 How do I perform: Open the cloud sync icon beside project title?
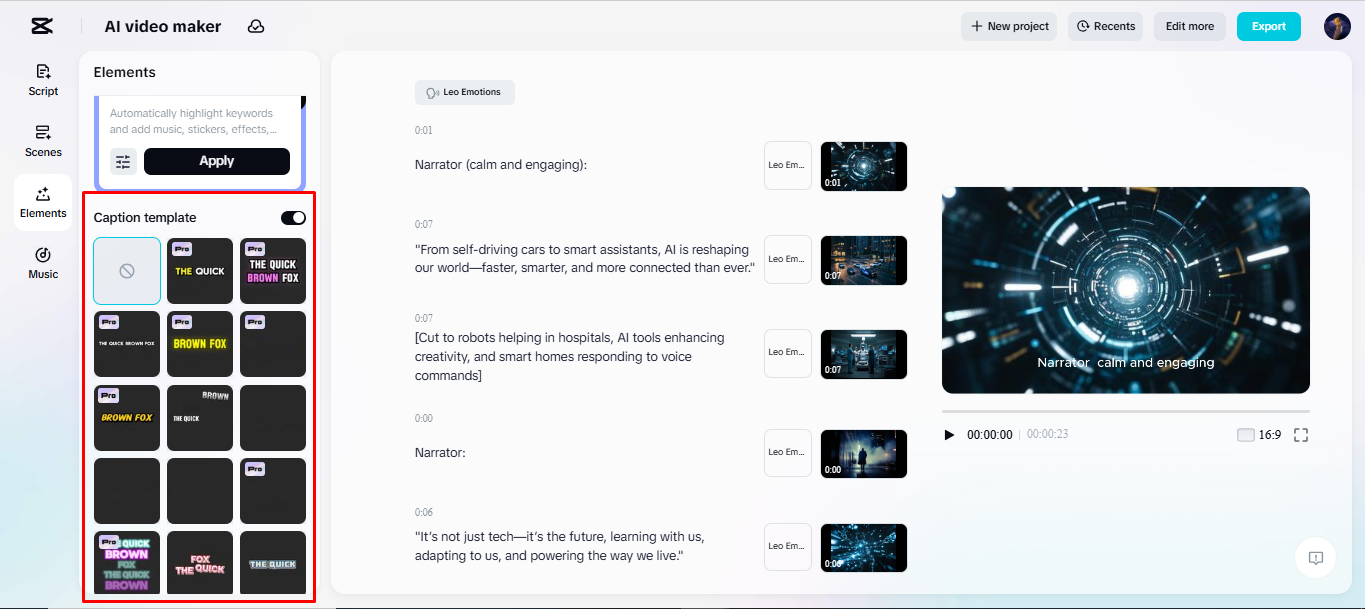point(256,26)
